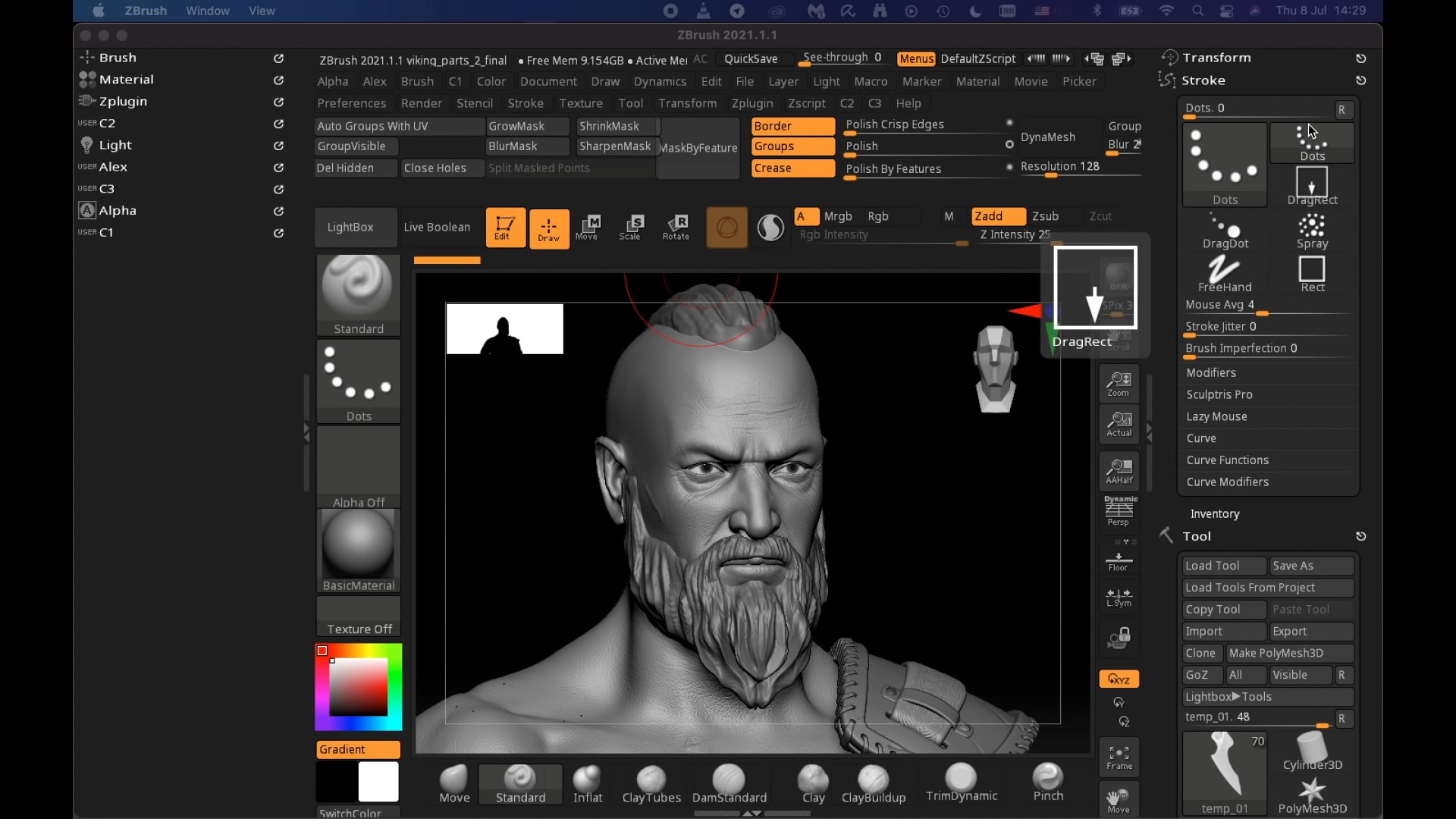Disable the Xyz rotation toggle
Screen dimensions: 1456x819
1119,679
